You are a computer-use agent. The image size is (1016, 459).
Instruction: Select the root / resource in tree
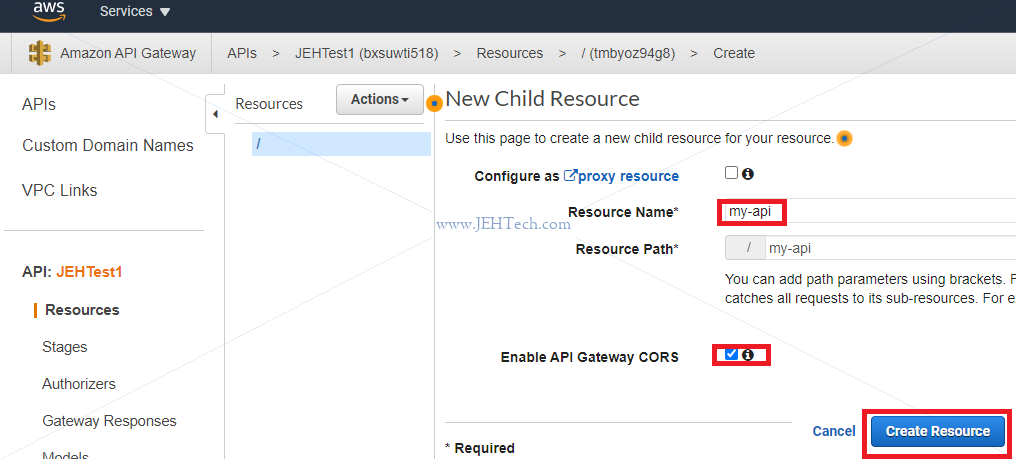(x=341, y=144)
